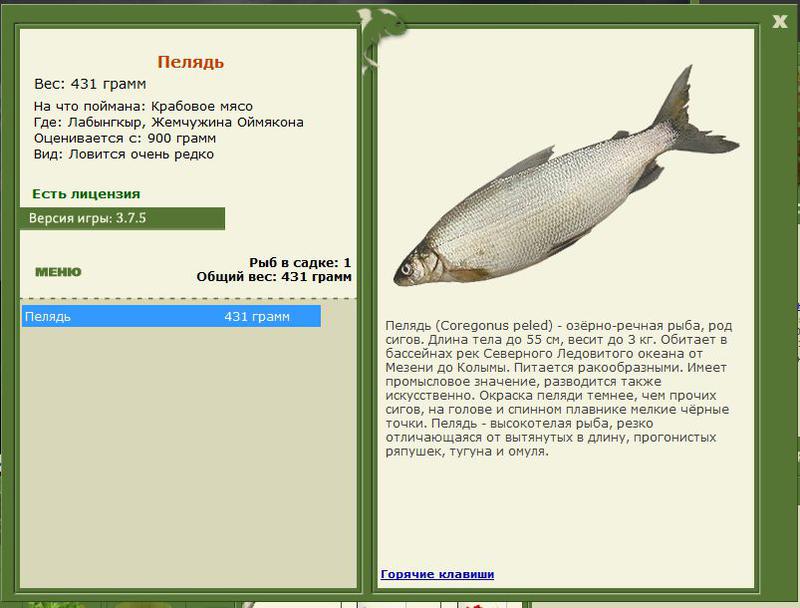Viewport: 800px width, 608px height.
Task: Click the Coregonus peled description paragraph
Action: pos(559,388)
